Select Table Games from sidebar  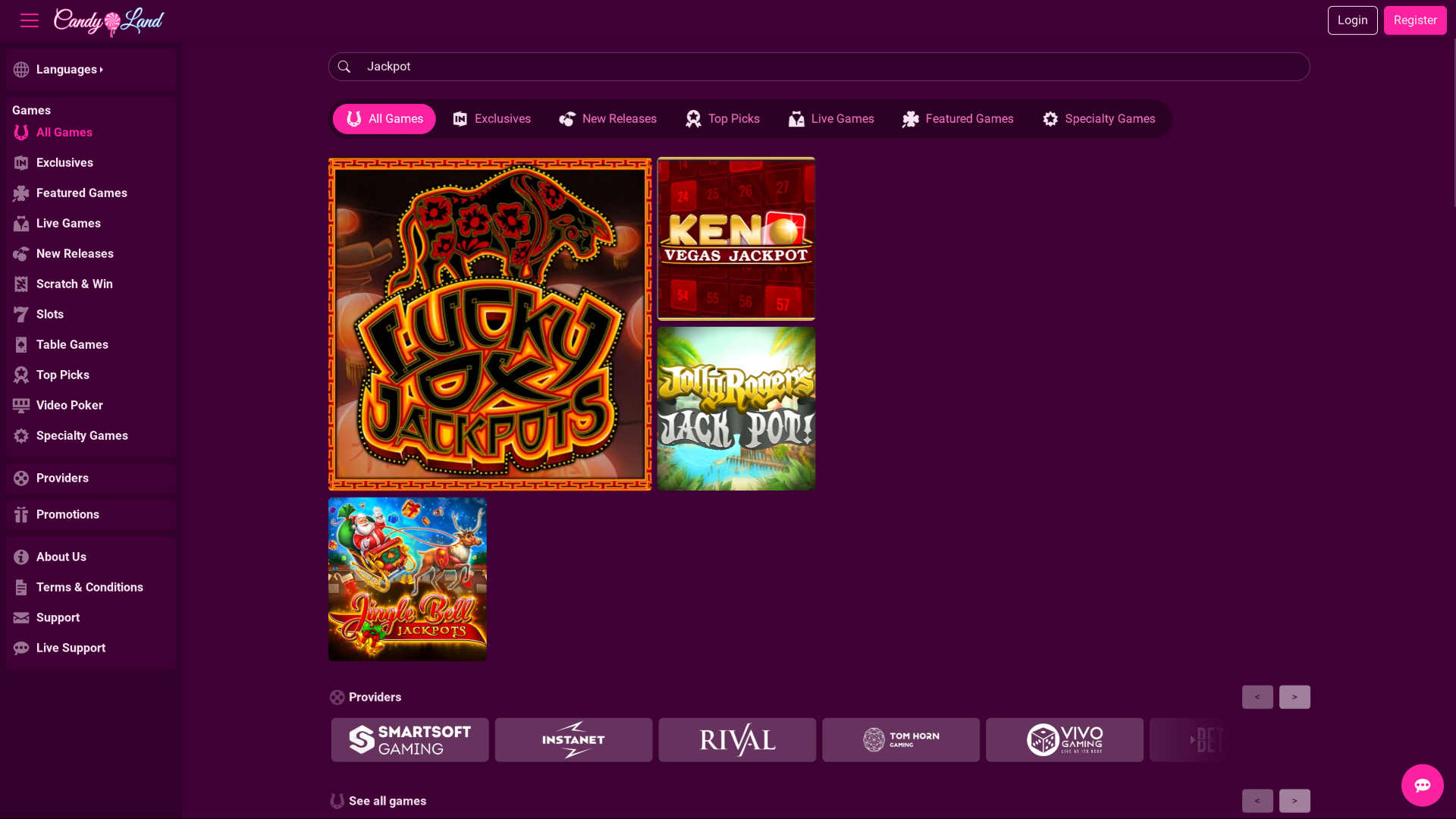(x=72, y=344)
